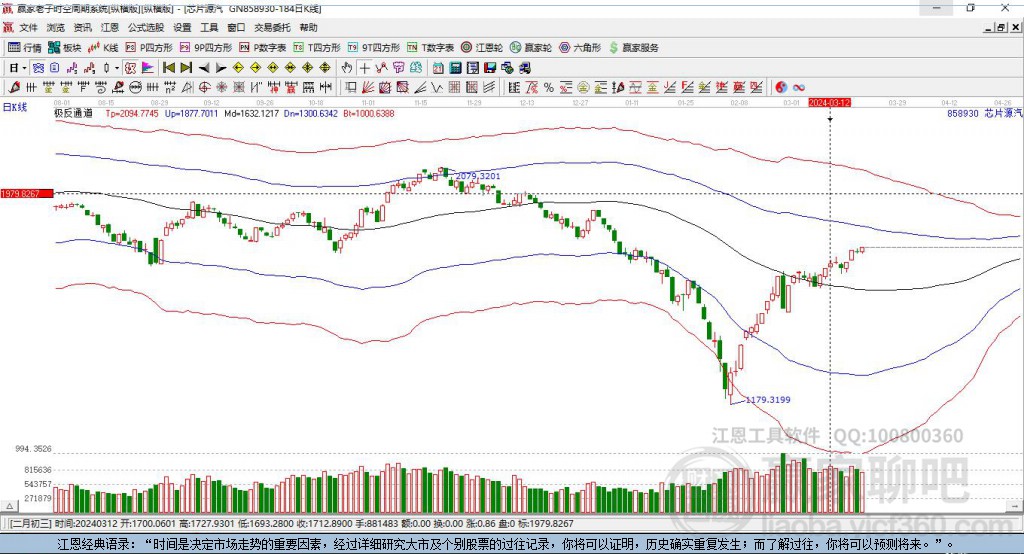This screenshot has height=554, width=1024.
Task: Click the 1179.3199 low price label
Action: [x=768, y=400]
